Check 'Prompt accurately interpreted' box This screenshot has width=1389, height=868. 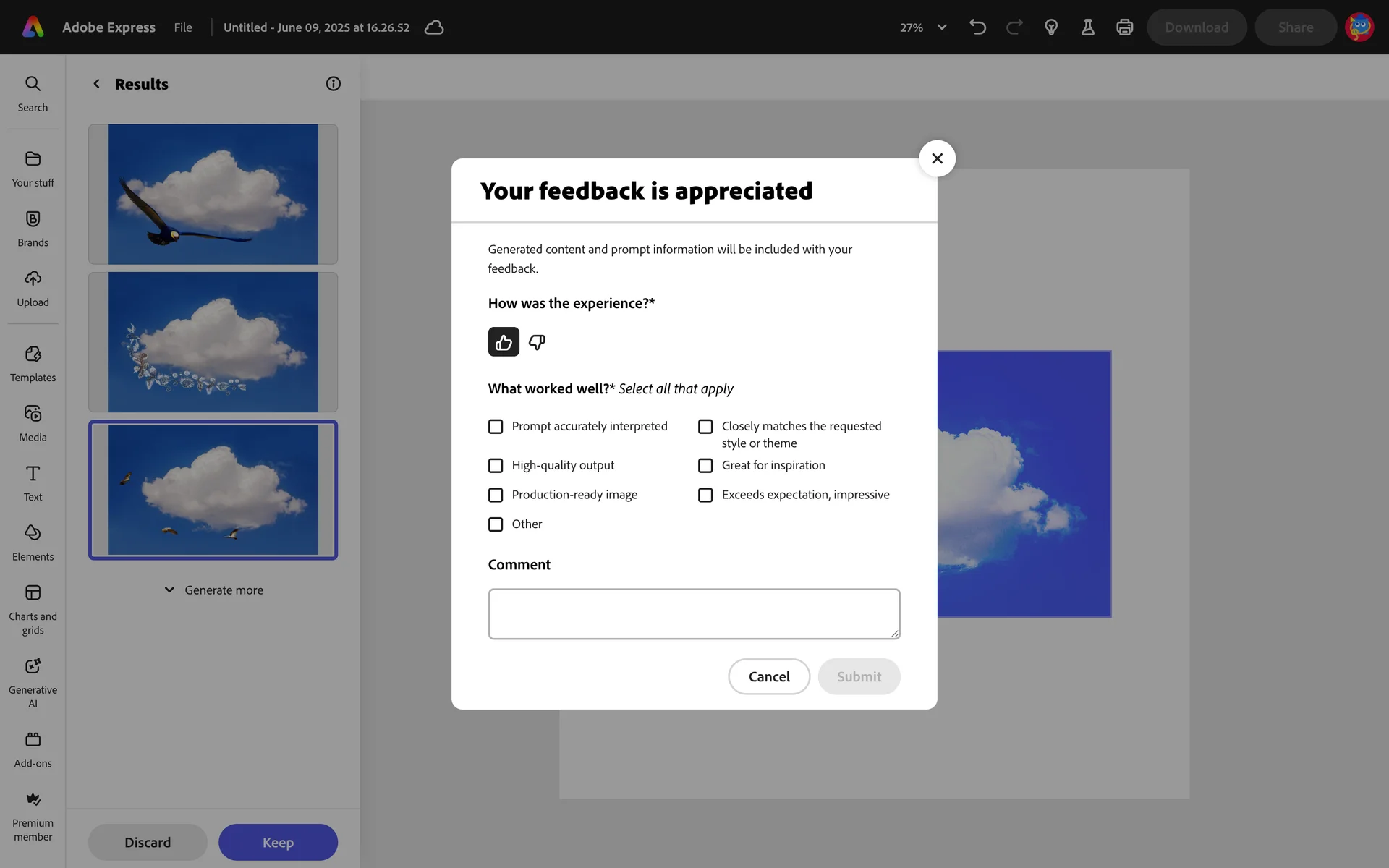(x=496, y=427)
